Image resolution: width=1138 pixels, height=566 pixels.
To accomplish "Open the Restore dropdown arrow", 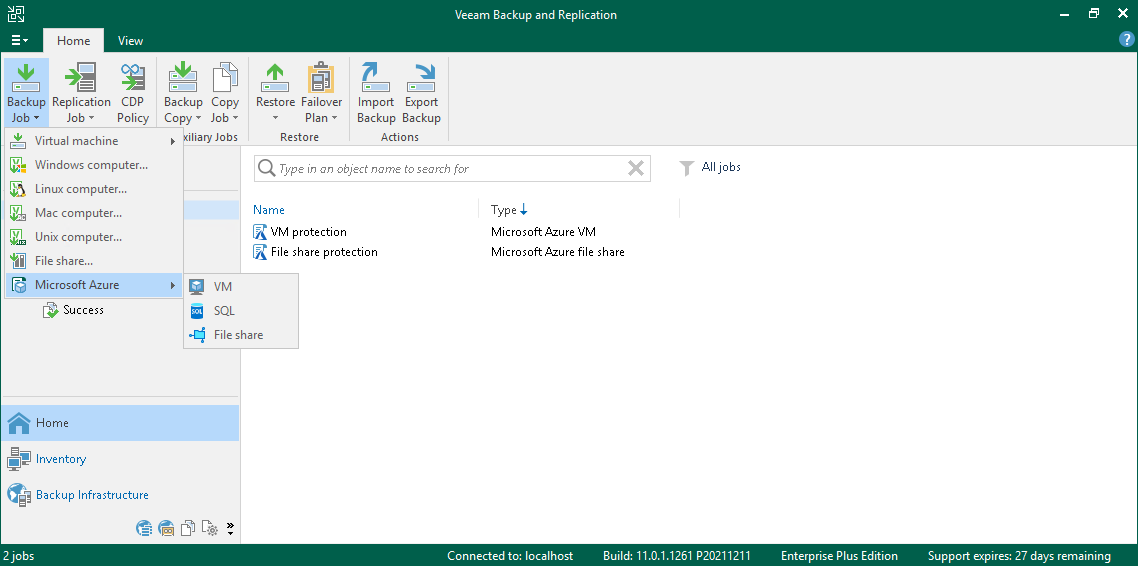I will coord(275,118).
